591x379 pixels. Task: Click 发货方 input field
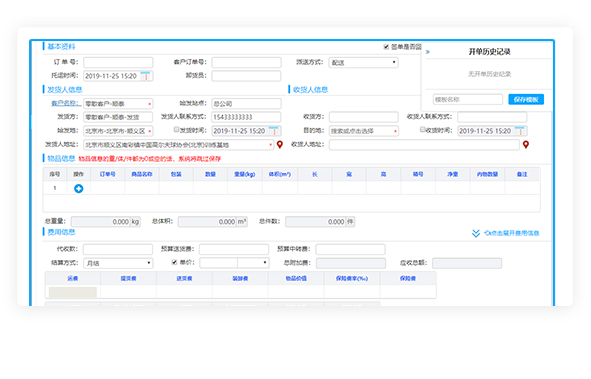coord(118,117)
